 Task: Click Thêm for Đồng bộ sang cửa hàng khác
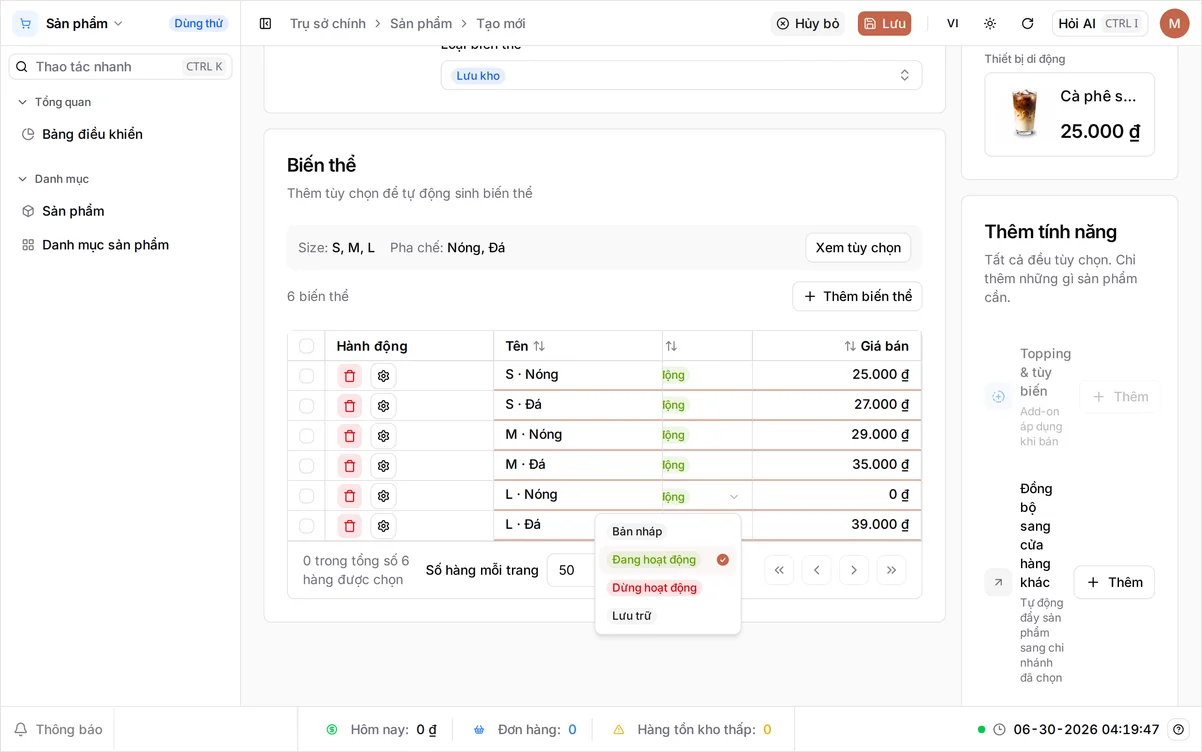click(1114, 582)
